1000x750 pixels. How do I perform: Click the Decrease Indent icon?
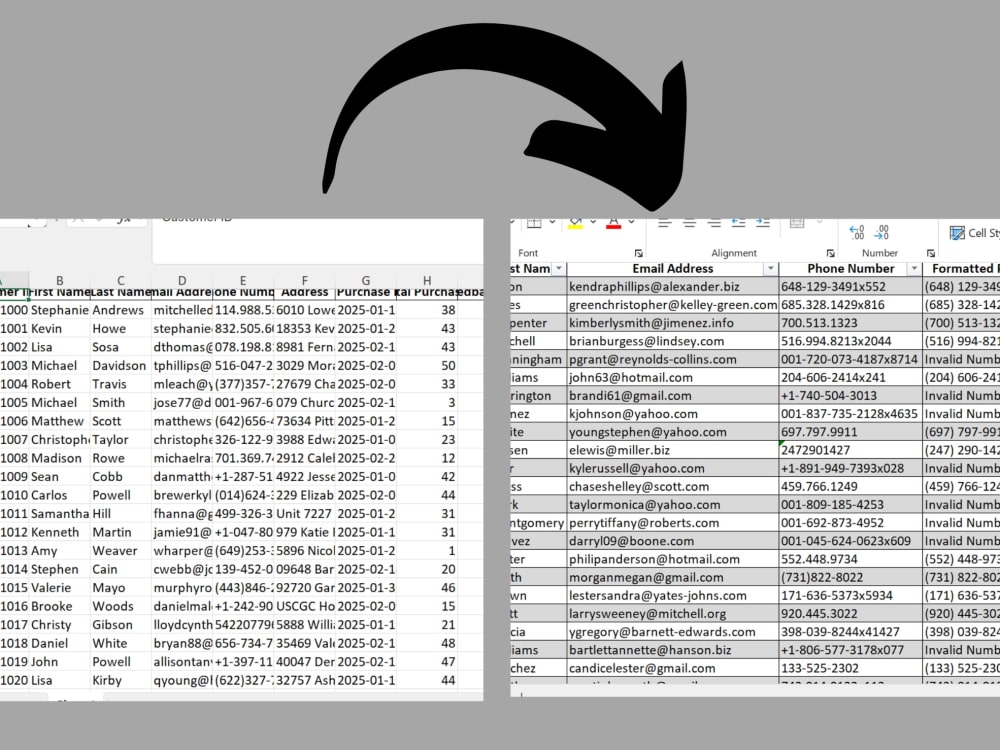click(739, 223)
